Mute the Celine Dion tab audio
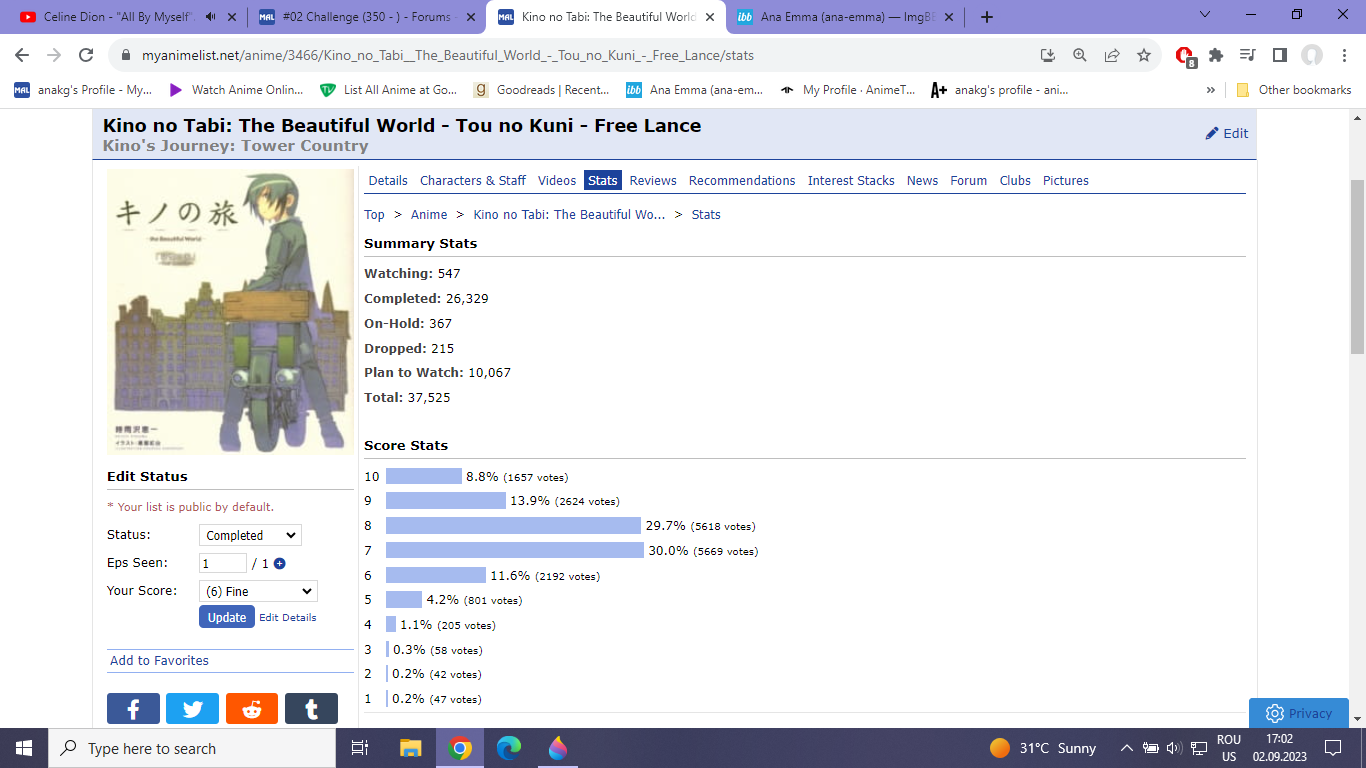The width and height of the screenshot is (1366, 768). point(210,17)
